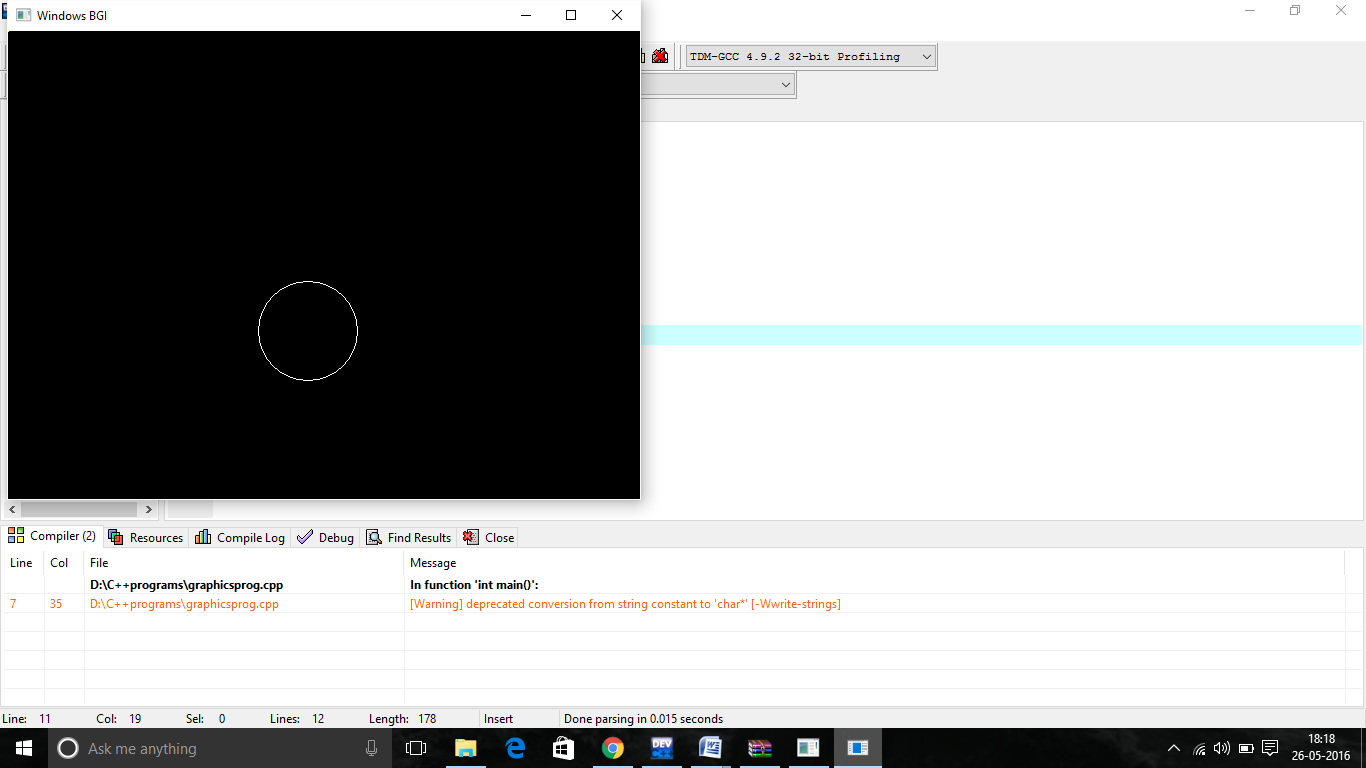Click the horizontal scrollbar left arrow

[x=13, y=509]
